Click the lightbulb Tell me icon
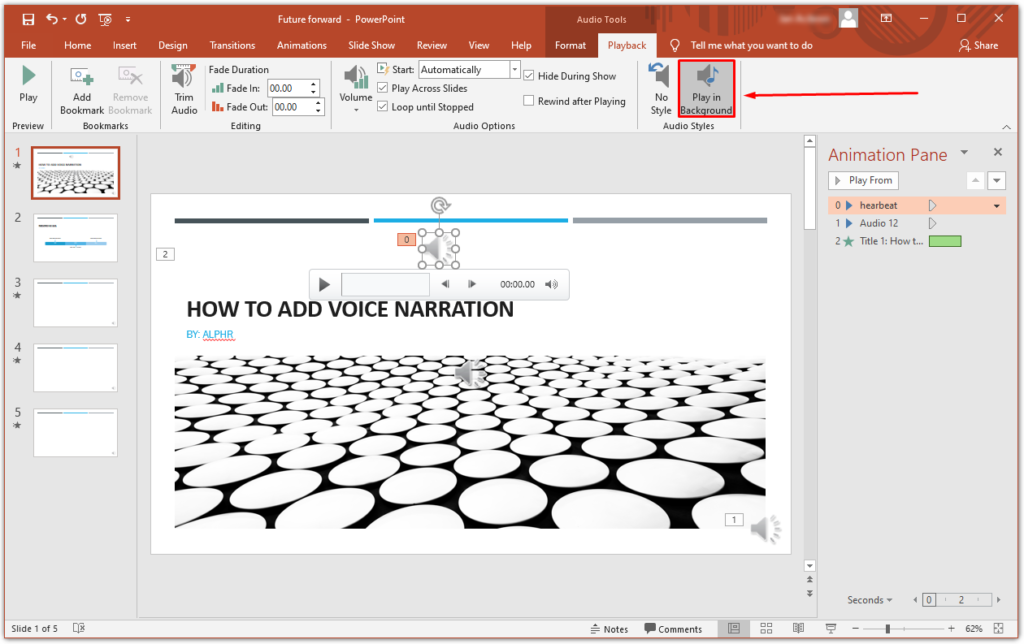The image size is (1024, 644). 675,45
